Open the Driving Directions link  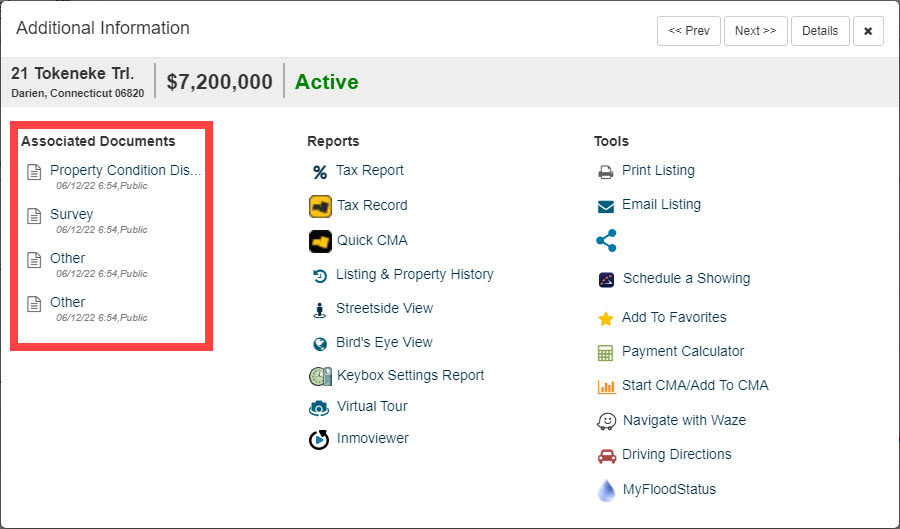click(677, 454)
